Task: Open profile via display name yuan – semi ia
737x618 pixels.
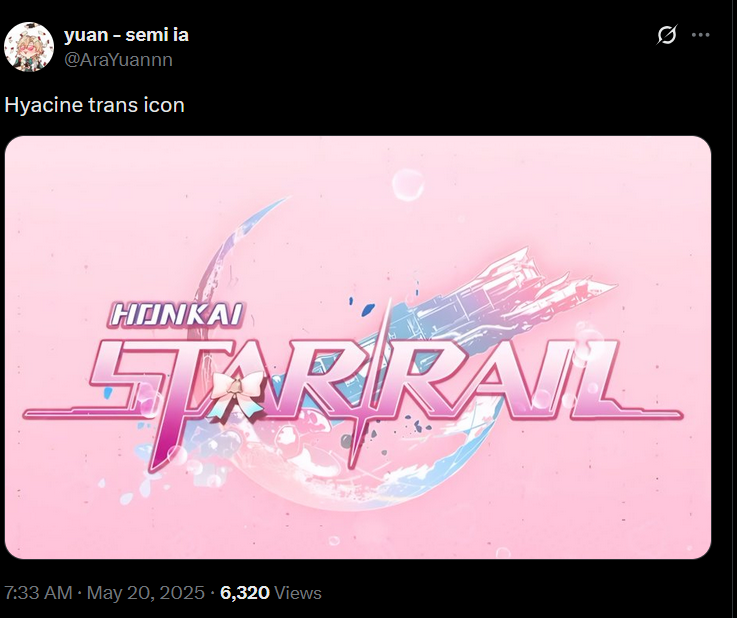Action: click(x=126, y=35)
